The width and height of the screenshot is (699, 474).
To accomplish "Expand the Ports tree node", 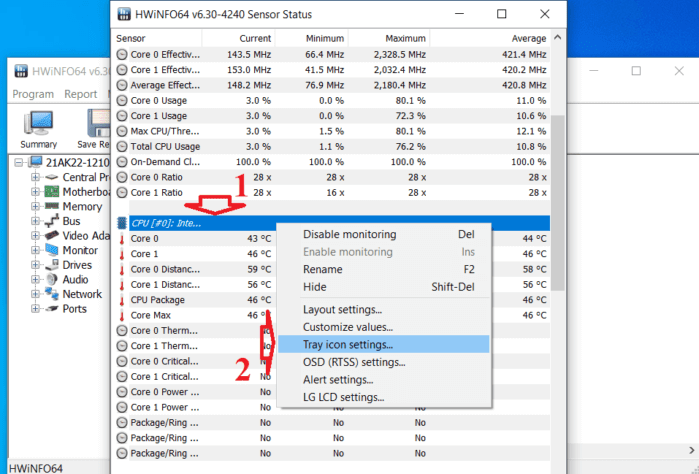I will [x=35, y=309].
